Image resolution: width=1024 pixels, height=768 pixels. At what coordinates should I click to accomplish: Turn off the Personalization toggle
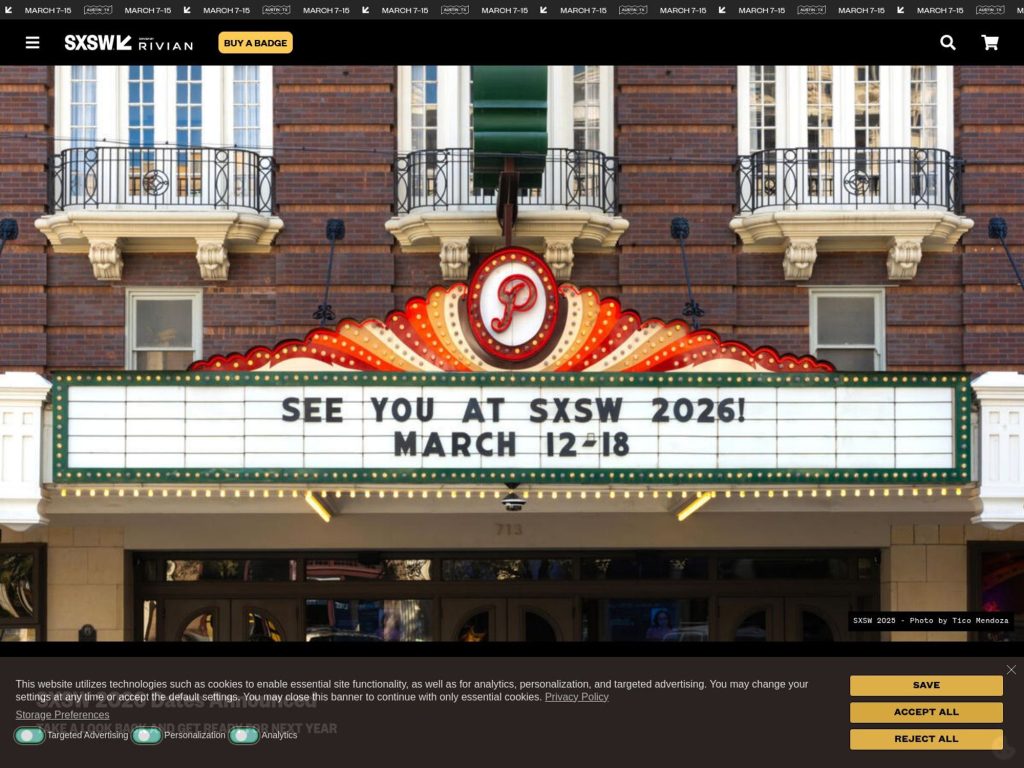pyautogui.click(x=146, y=735)
